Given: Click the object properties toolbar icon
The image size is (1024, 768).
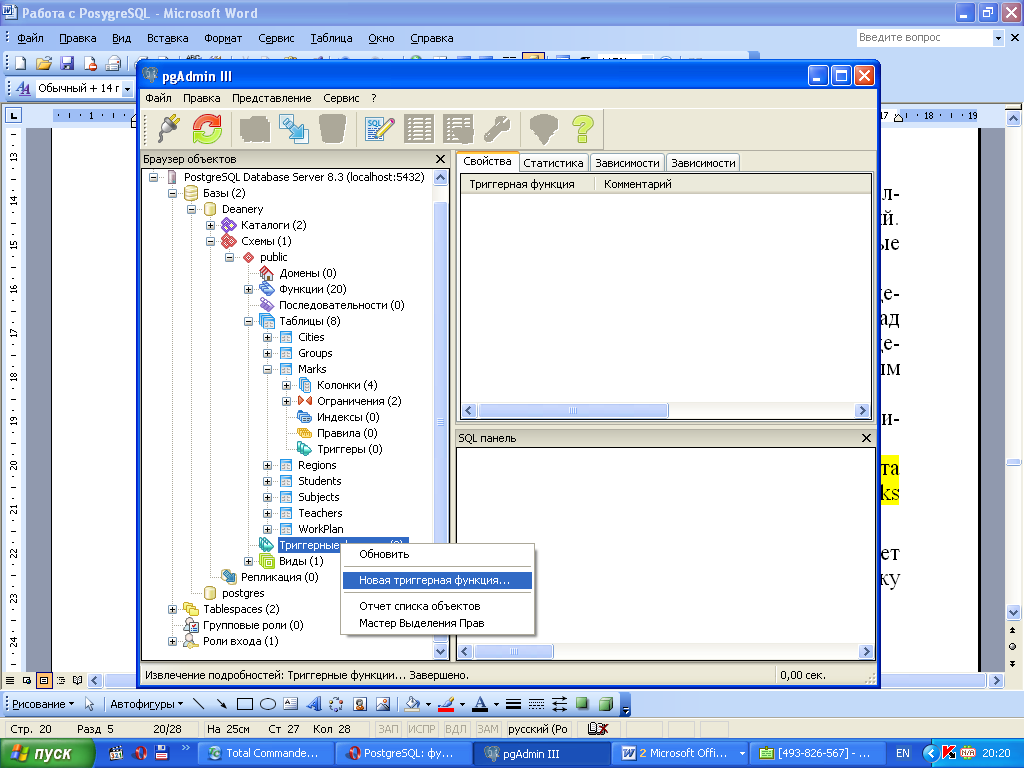Looking at the screenshot, I should (293, 128).
